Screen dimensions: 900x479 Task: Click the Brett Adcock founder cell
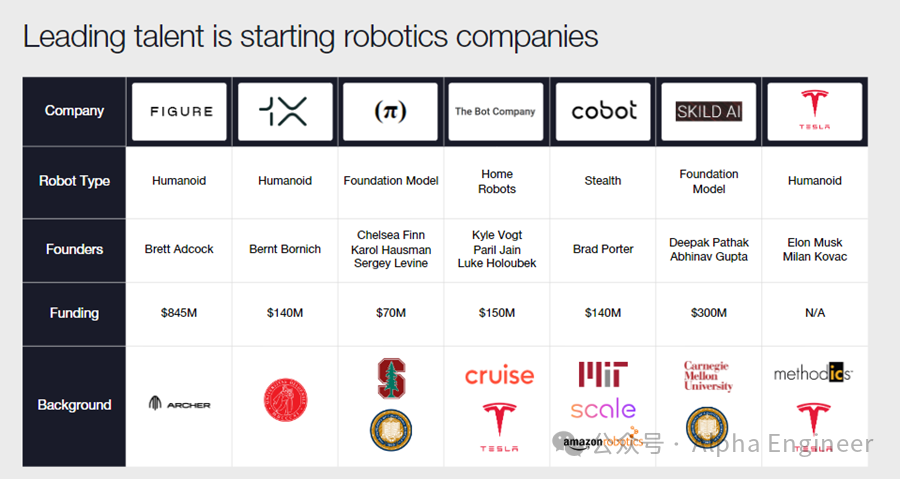tap(179, 250)
